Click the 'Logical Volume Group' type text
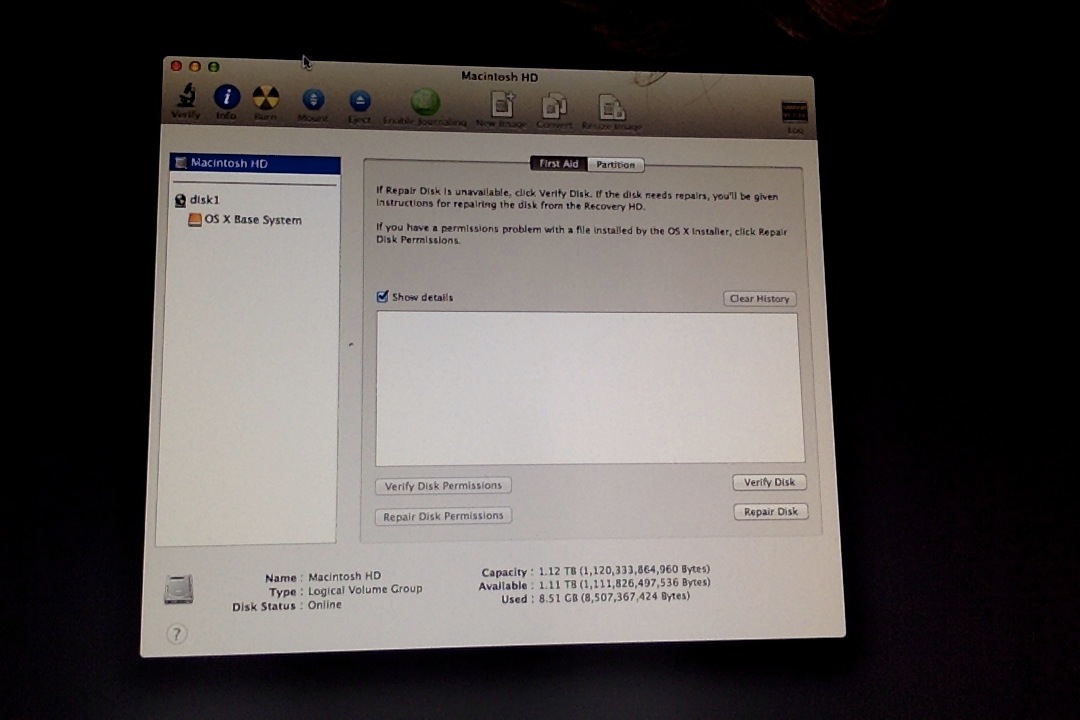 click(x=365, y=590)
